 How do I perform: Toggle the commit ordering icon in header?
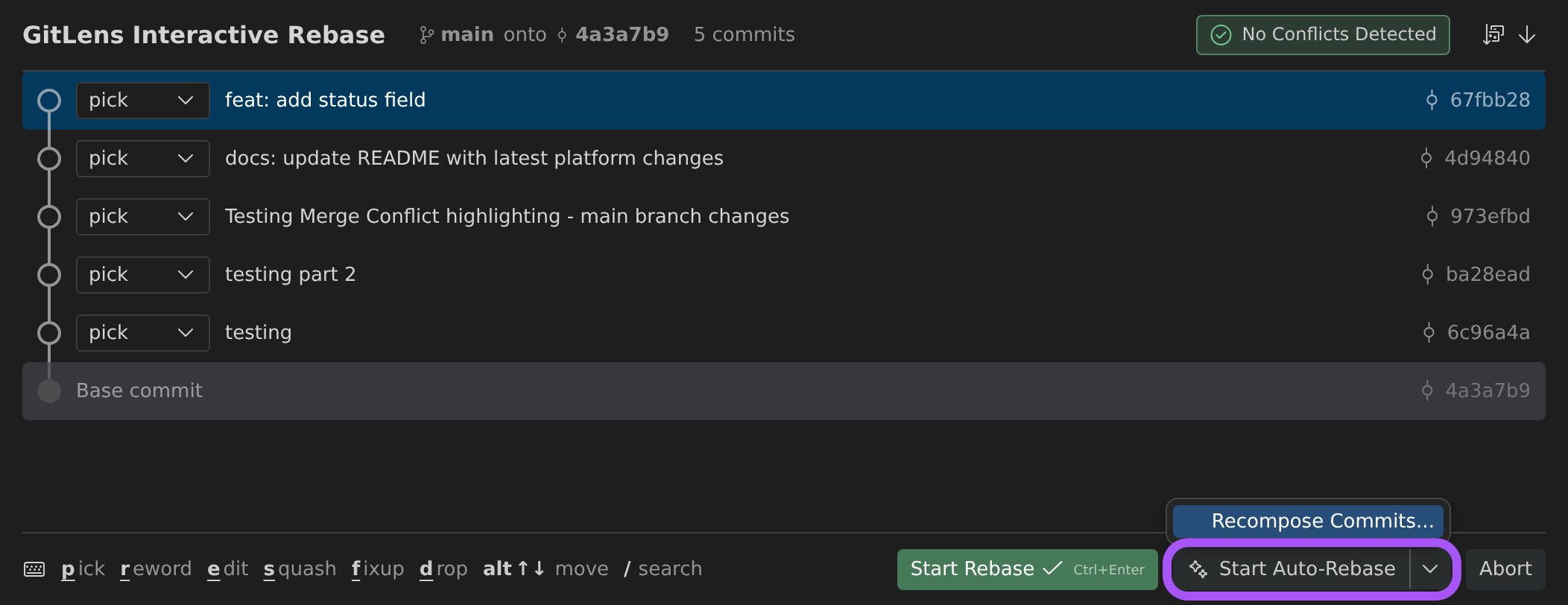(1493, 35)
